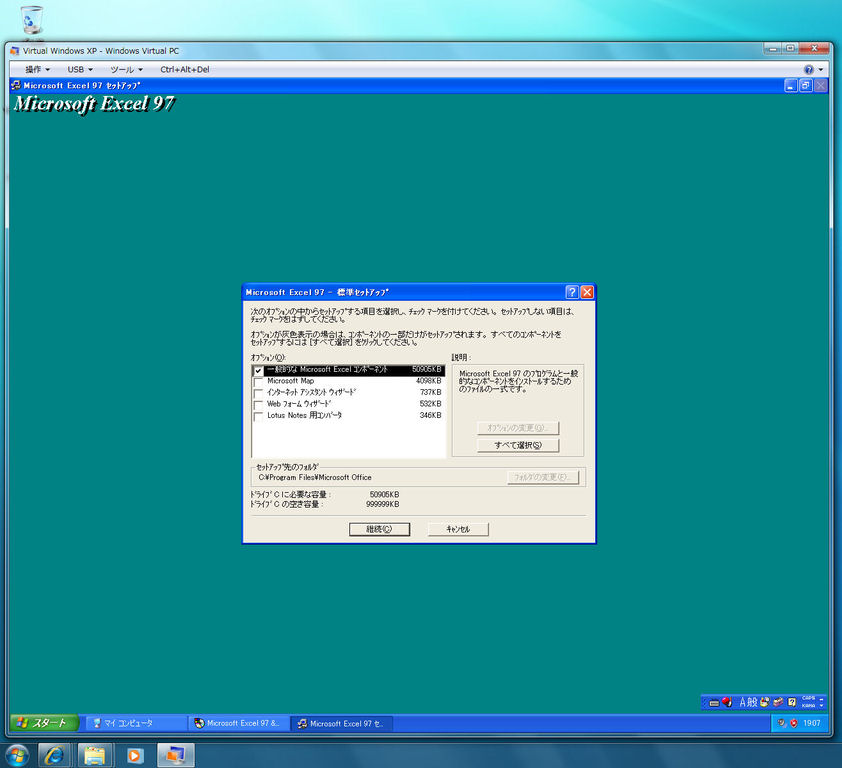Click the 737KB size value
Viewport: 842px width, 768px height.
(x=431, y=393)
